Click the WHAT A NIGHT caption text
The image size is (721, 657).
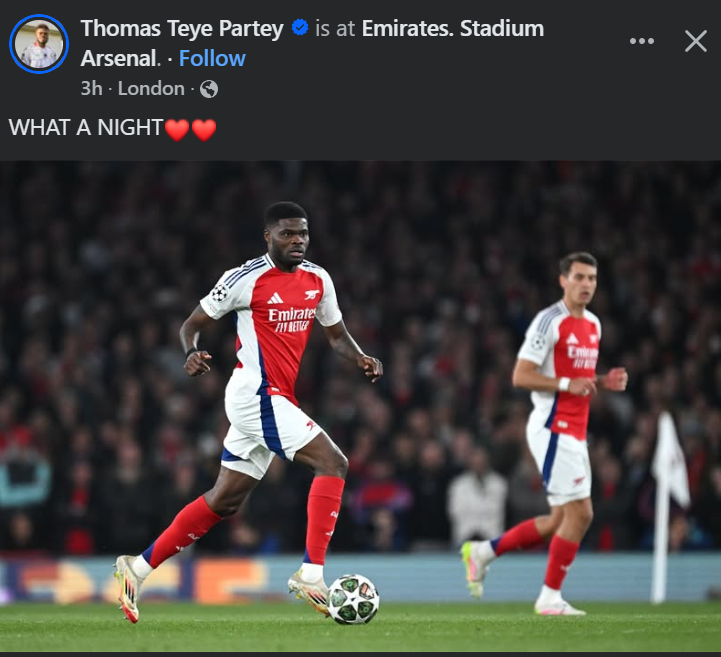tap(86, 128)
